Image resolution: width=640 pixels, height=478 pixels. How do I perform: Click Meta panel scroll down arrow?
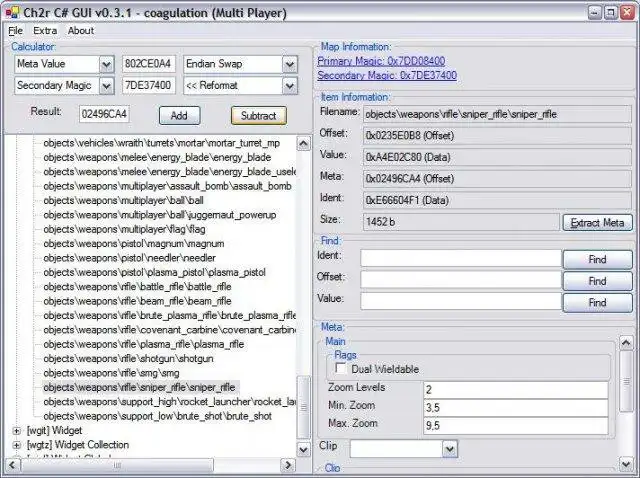(626, 464)
